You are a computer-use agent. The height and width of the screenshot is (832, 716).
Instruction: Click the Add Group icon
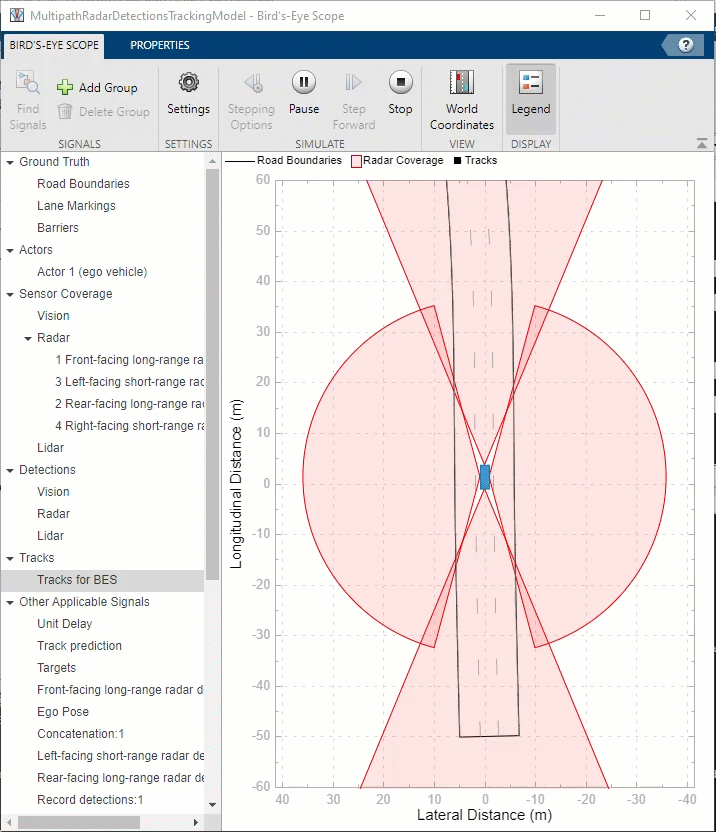pyautogui.click(x=65, y=88)
